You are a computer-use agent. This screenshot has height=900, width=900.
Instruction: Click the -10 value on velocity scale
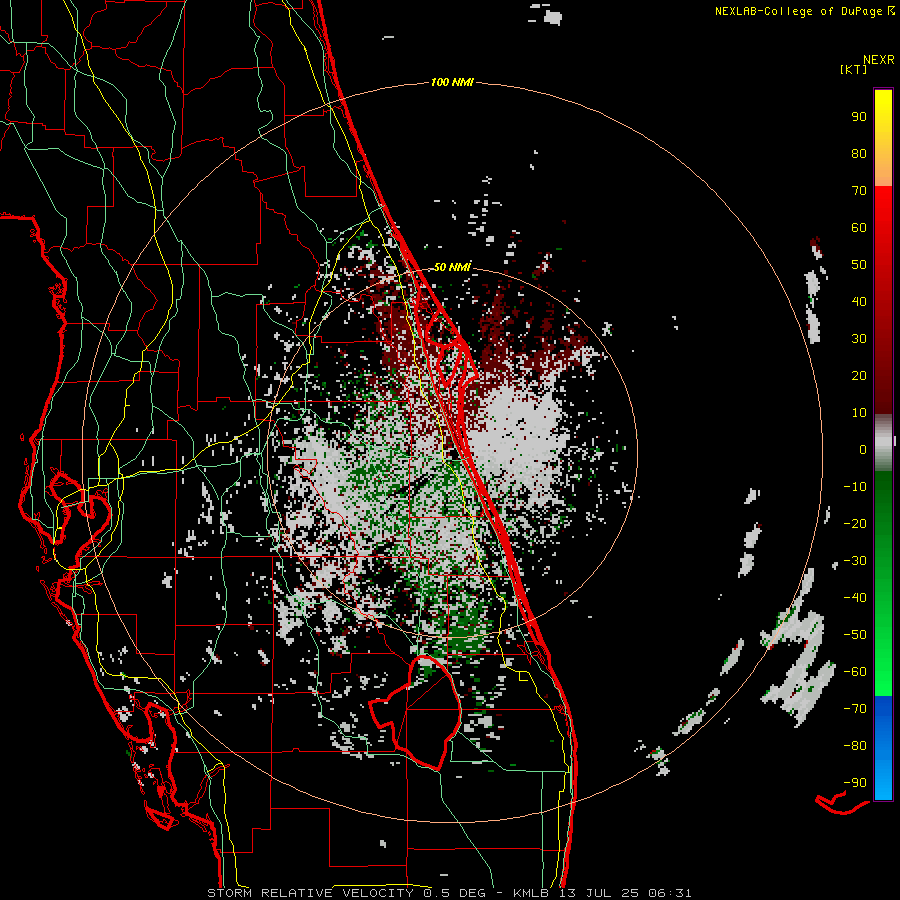click(855, 487)
